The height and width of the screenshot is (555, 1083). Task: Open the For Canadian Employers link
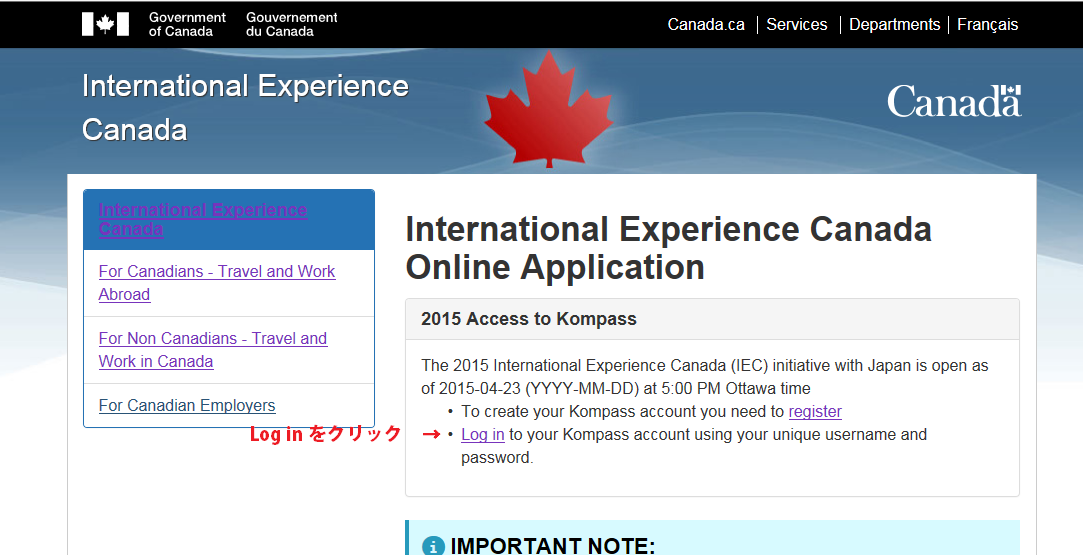point(186,405)
